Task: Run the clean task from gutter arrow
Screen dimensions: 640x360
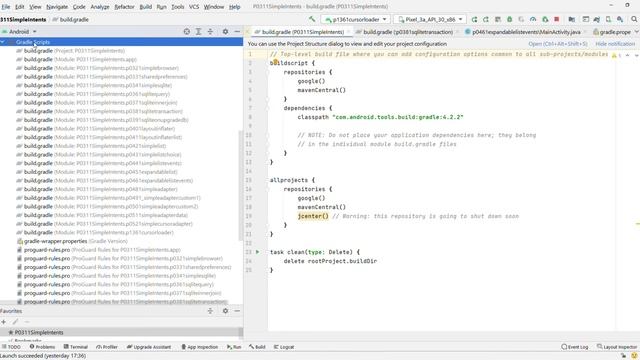Action: coord(258,252)
